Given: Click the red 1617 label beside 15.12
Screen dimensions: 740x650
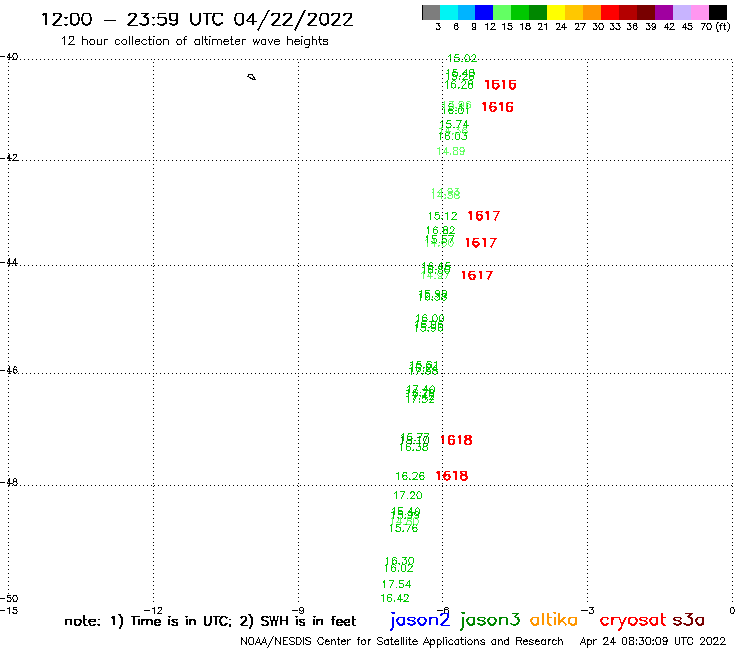Looking at the screenshot, I should (484, 216).
